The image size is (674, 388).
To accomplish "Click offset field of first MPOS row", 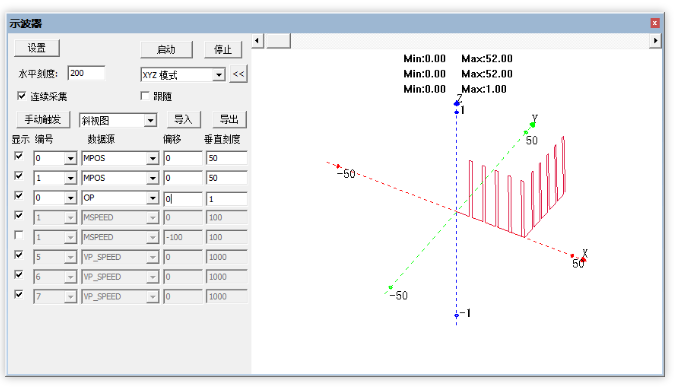I will (x=183, y=158).
